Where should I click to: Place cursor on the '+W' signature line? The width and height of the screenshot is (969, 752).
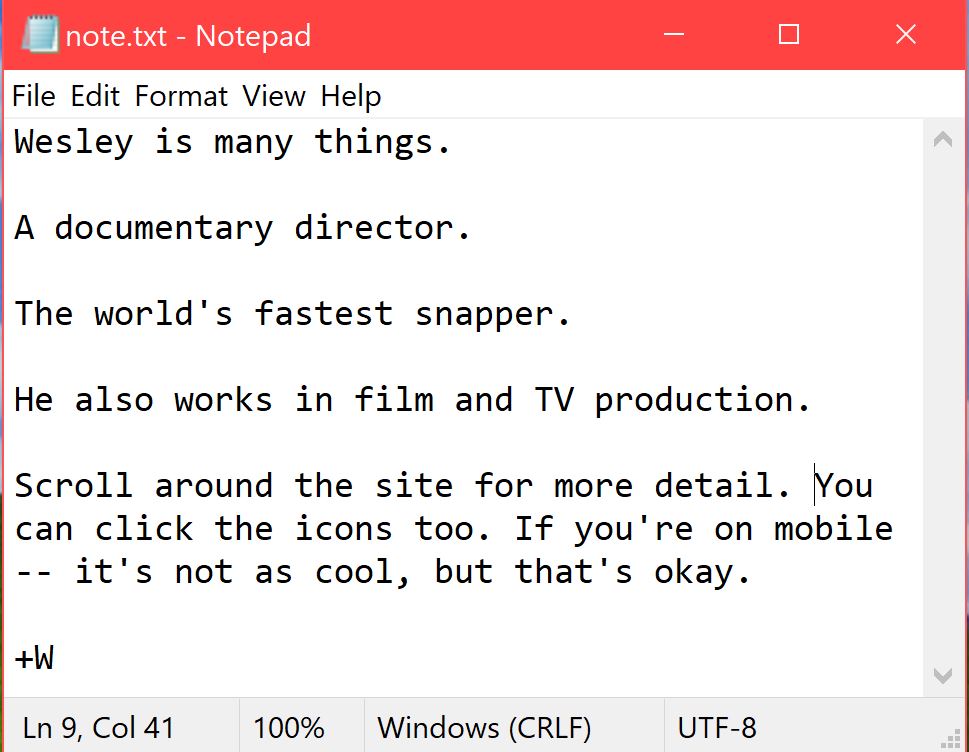pyautogui.click(x=35, y=658)
